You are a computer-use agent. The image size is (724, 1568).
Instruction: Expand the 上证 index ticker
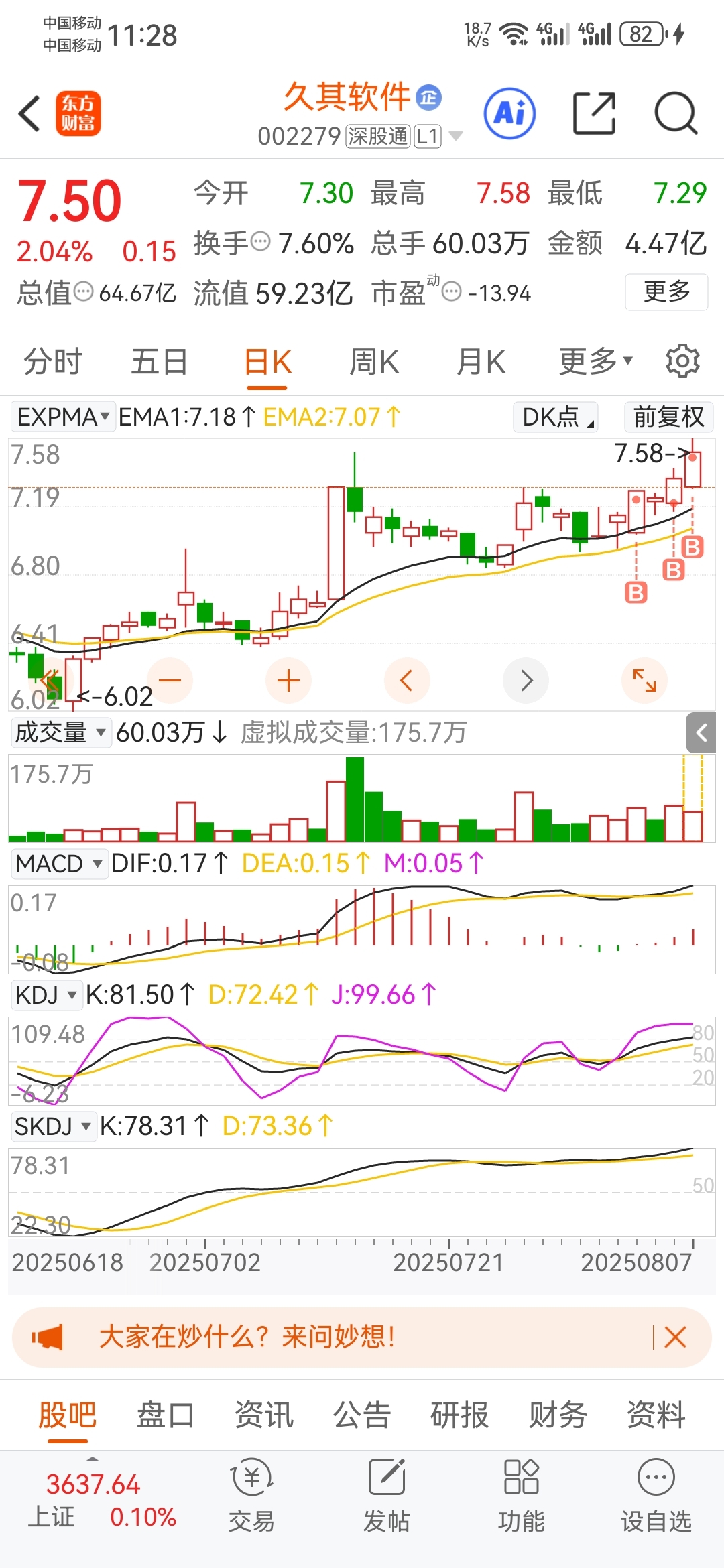(x=93, y=1458)
